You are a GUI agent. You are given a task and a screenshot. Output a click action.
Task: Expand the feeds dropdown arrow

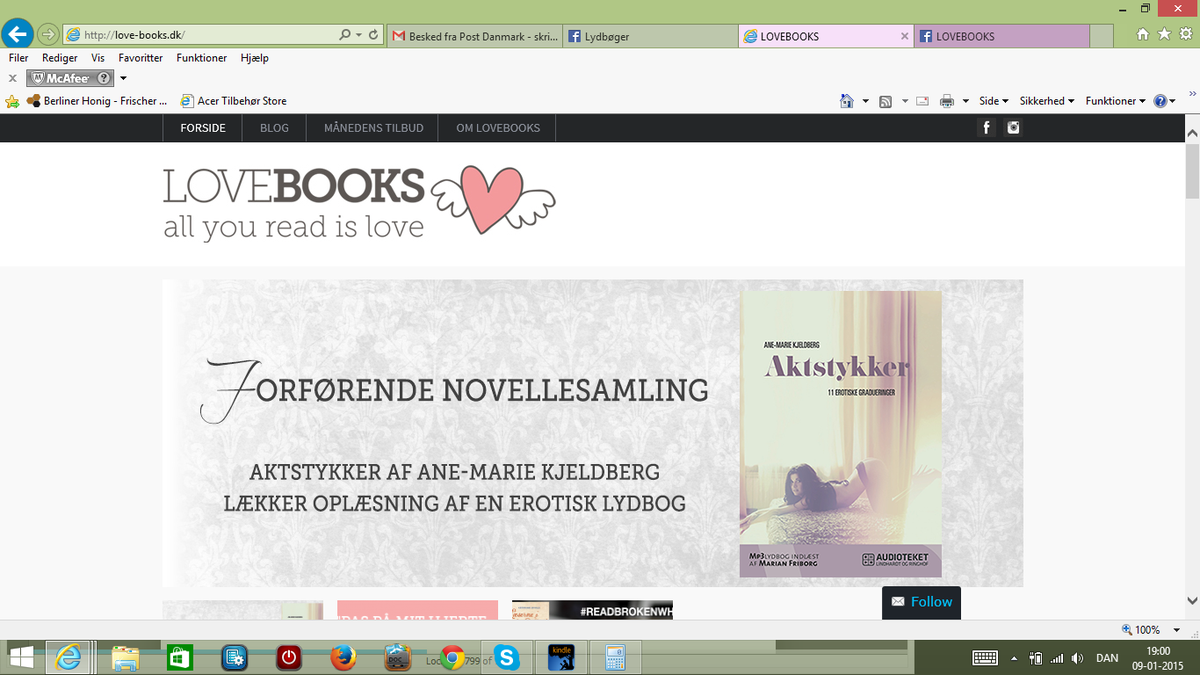(x=904, y=101)
